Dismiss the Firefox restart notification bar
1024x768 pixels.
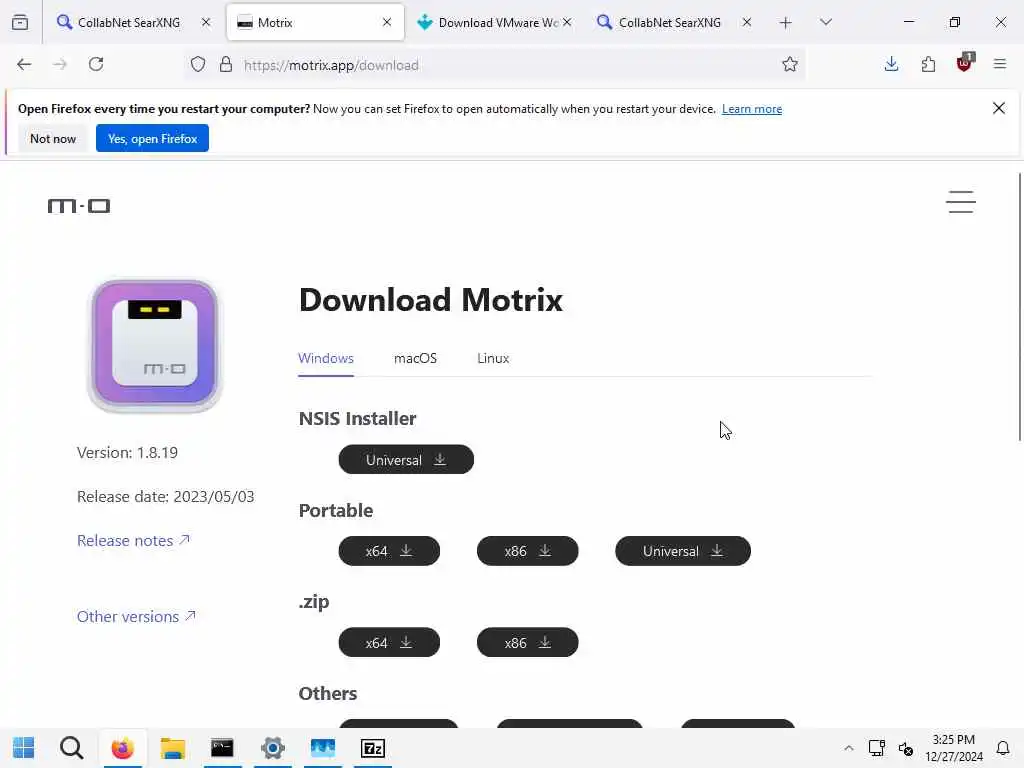(999, 108)
